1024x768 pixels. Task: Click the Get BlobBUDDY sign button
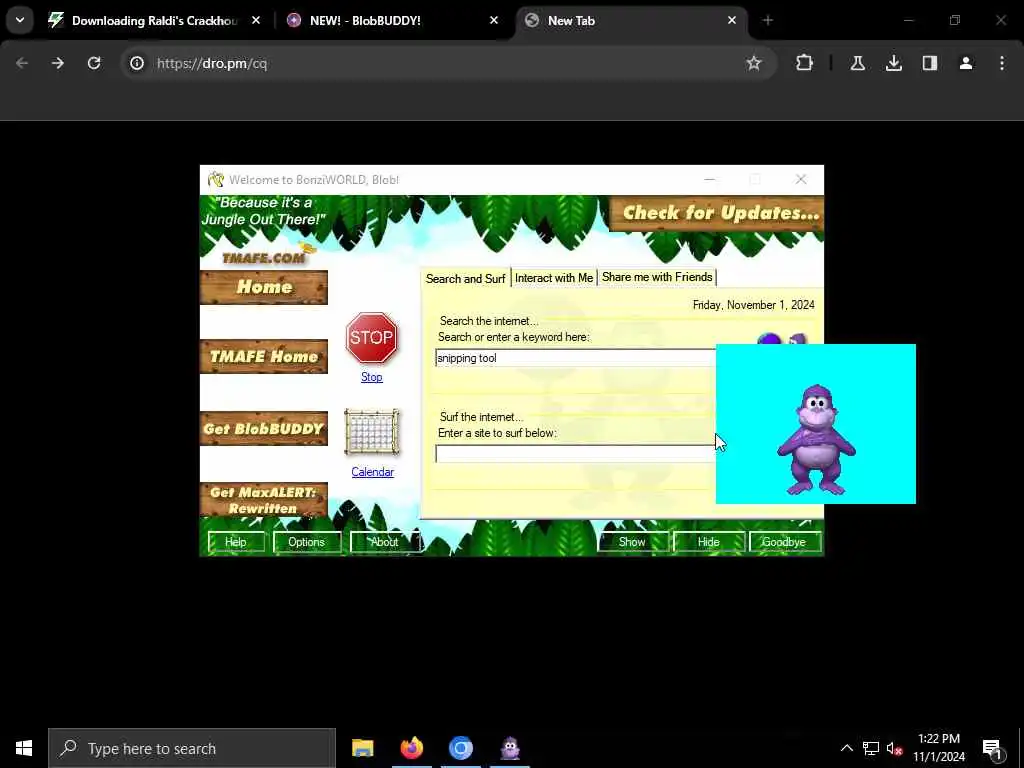(x=264, y=428)
